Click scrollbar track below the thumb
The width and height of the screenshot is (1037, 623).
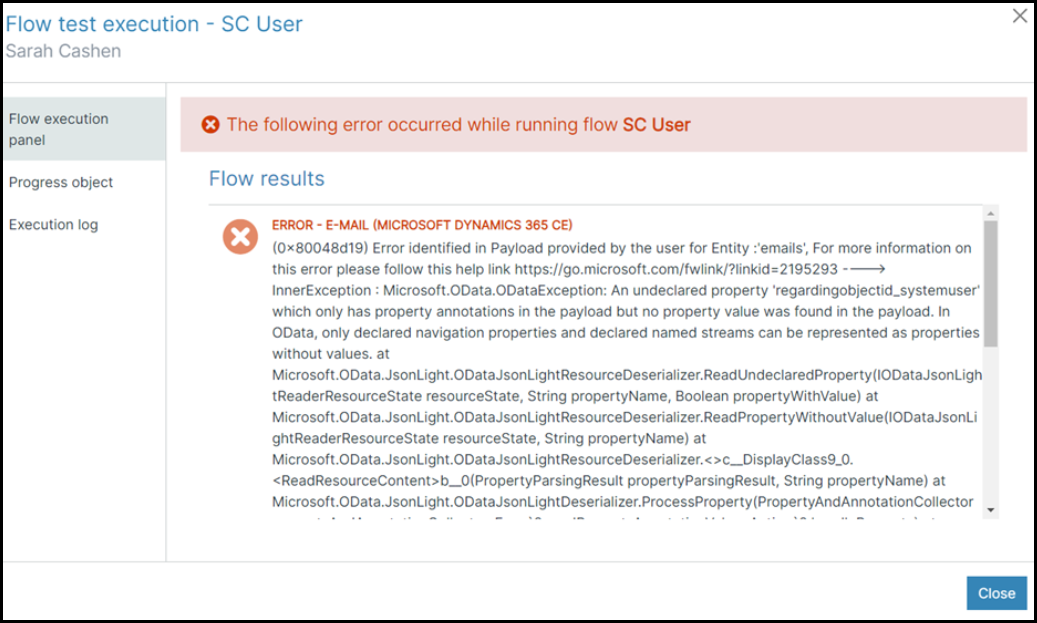pyautogui.click(x=990, y=425)
